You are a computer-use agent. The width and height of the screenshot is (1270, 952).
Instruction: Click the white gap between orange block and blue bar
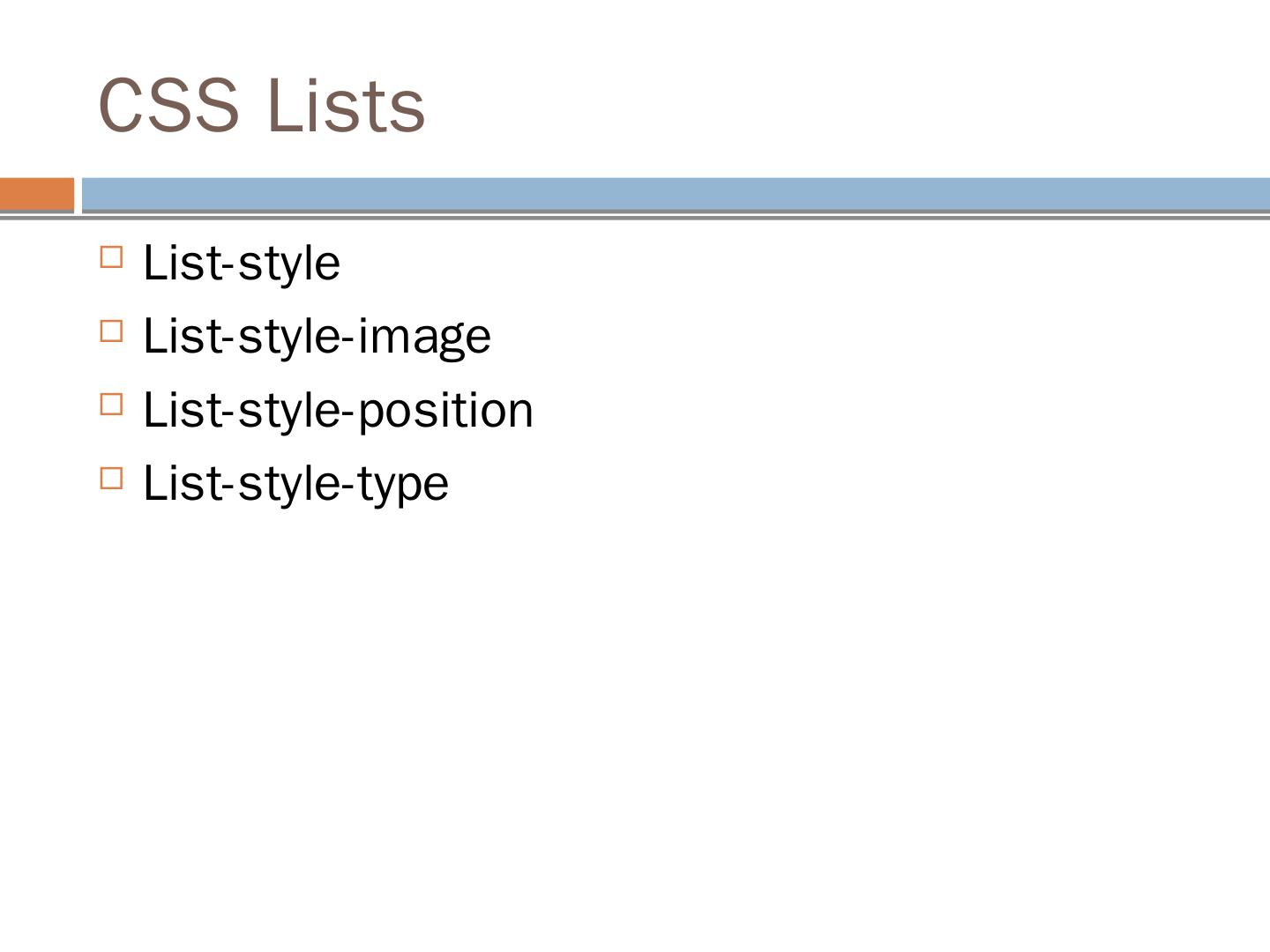pyautogui.click(x=78, y=194)
